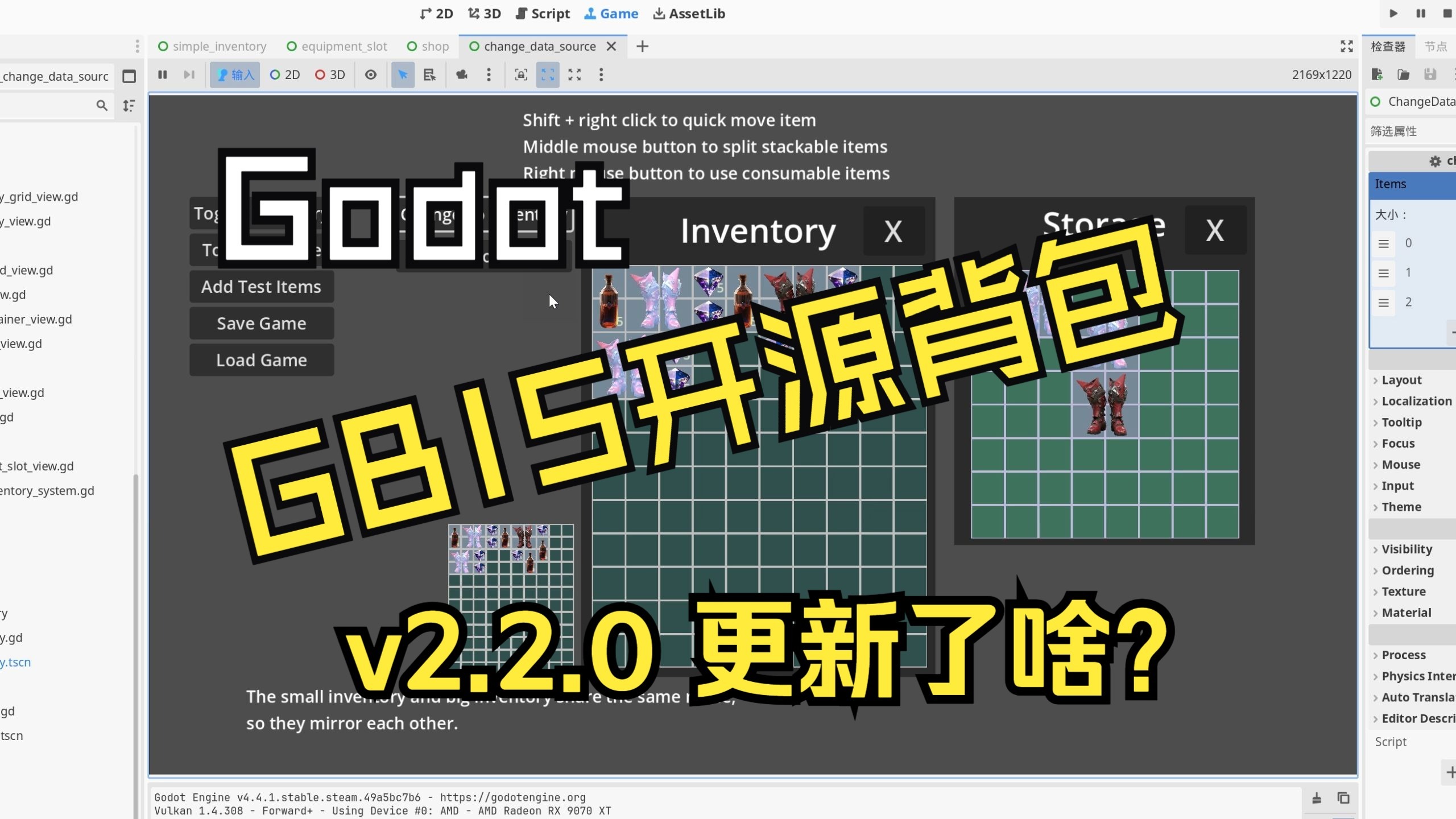Image resolution: width=1456 pixels, height=819 pixels.
Task: Grab reorder handle of array item 0
Action: [1383, 243]
